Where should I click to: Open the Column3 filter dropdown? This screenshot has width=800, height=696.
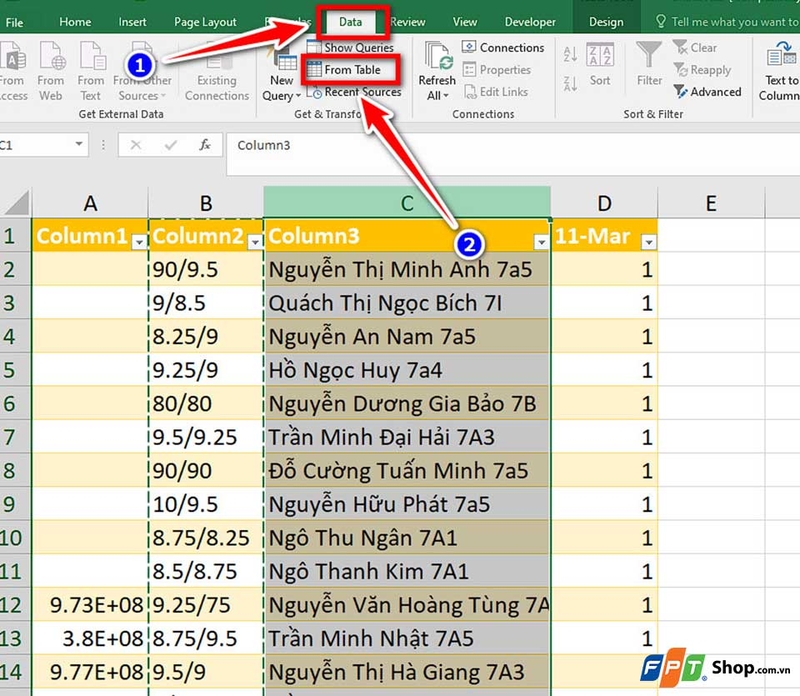540,242
